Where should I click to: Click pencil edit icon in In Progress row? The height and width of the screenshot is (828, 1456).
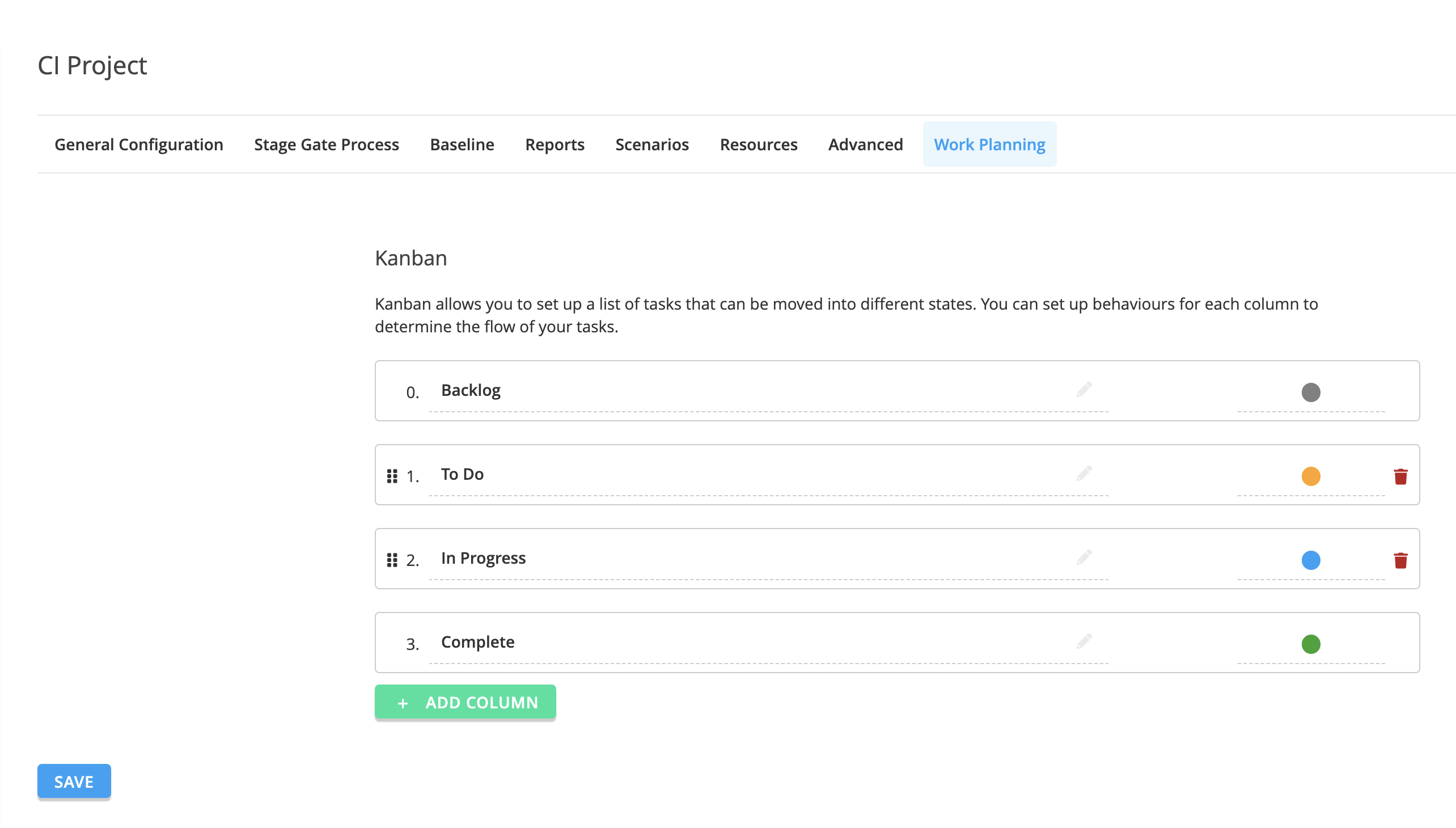coord(1083,558)
